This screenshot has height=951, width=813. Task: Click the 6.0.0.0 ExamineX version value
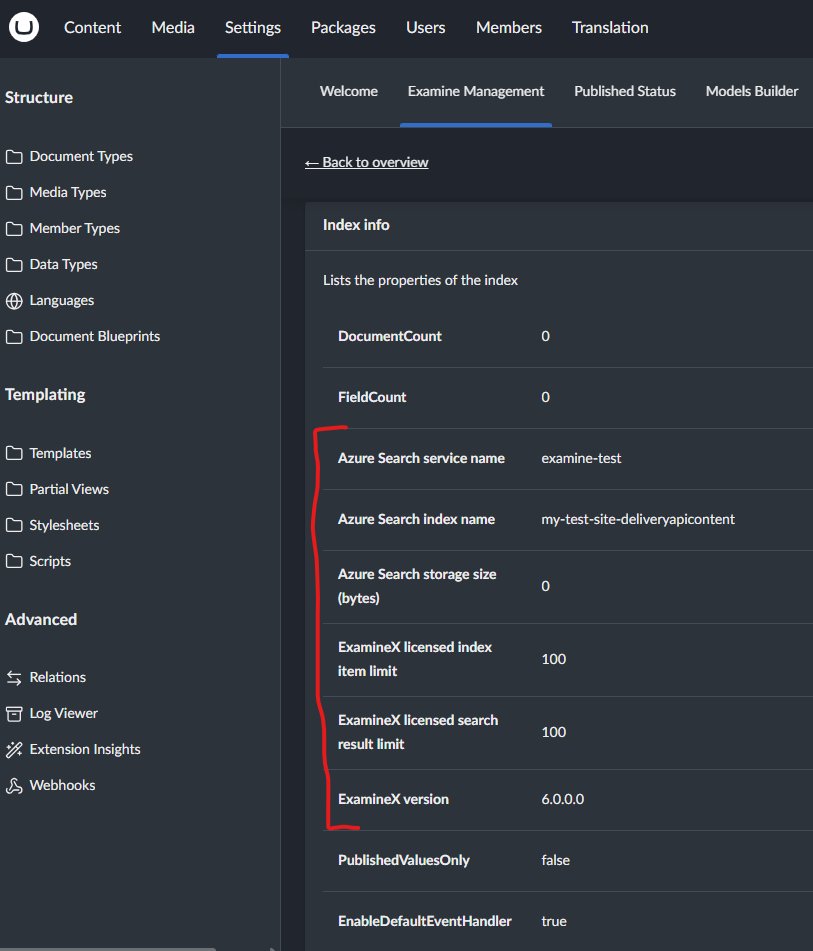562,799
